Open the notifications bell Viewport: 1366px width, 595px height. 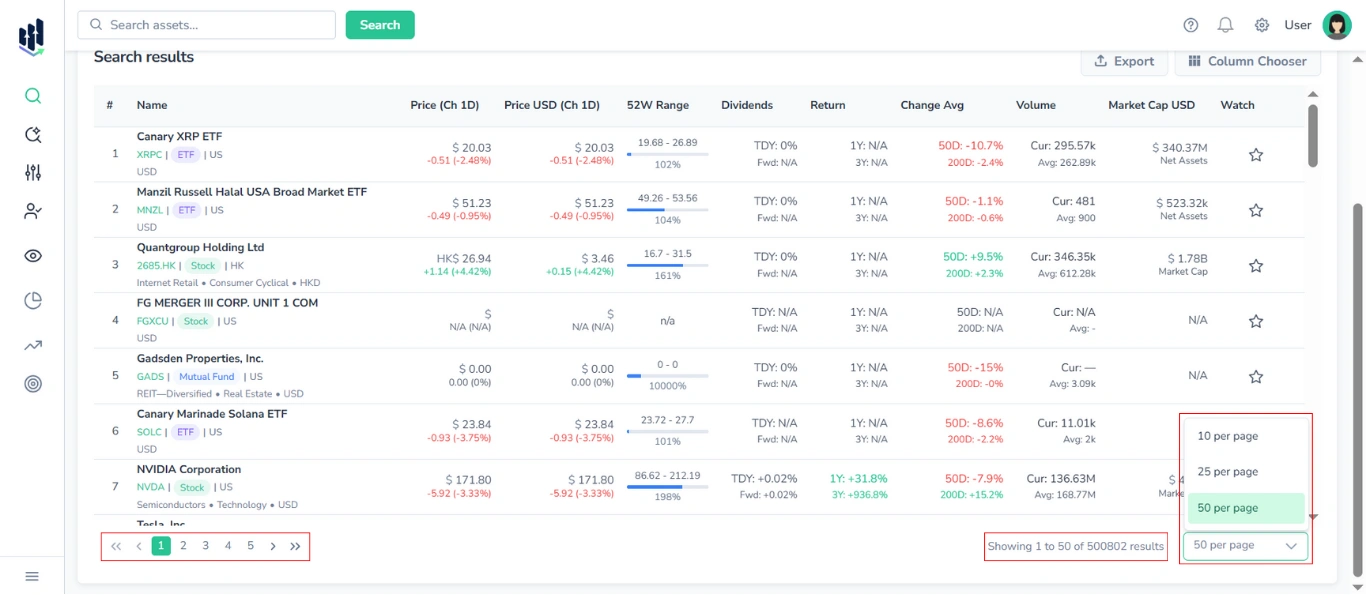[1225, 25]
